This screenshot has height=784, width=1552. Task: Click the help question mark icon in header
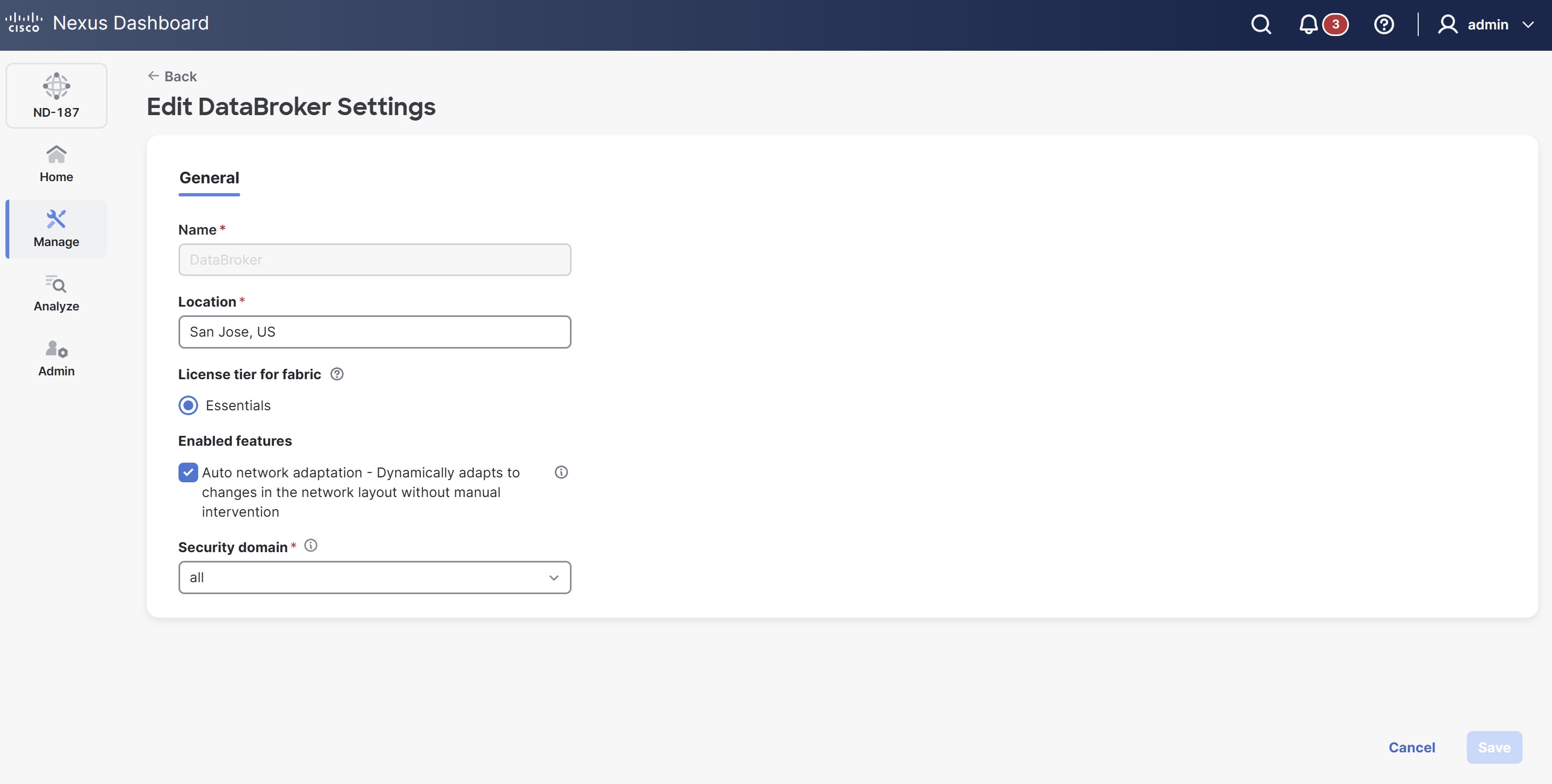click(x=1383, y=24)
